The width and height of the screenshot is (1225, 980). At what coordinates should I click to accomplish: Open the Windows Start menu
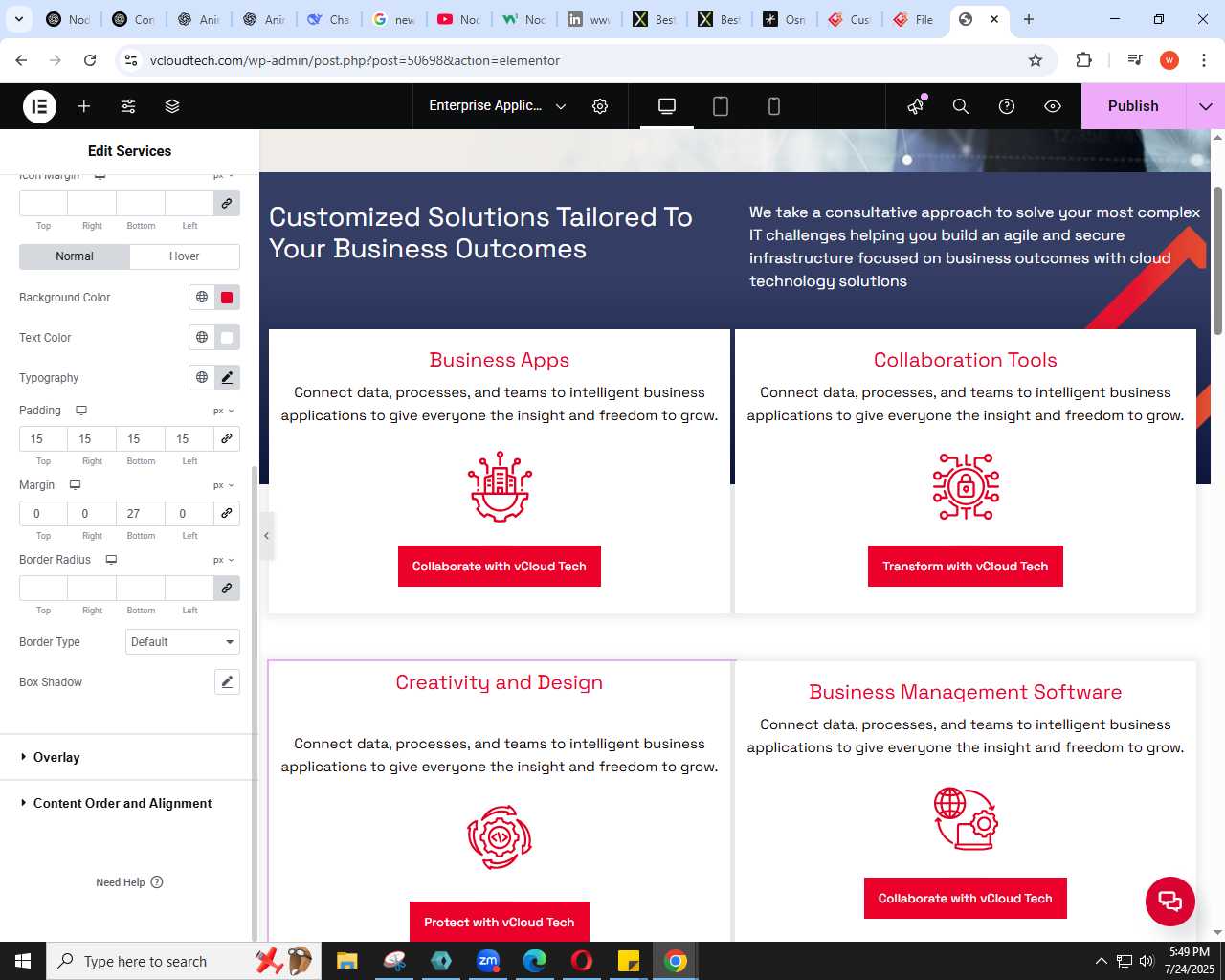(x=23, y=961)
